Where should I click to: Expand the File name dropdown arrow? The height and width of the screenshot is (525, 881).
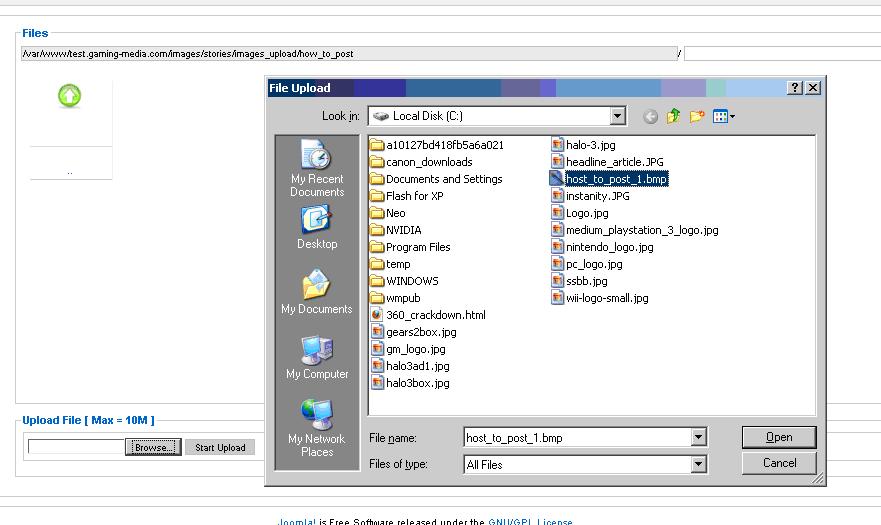tap(698, 437)
